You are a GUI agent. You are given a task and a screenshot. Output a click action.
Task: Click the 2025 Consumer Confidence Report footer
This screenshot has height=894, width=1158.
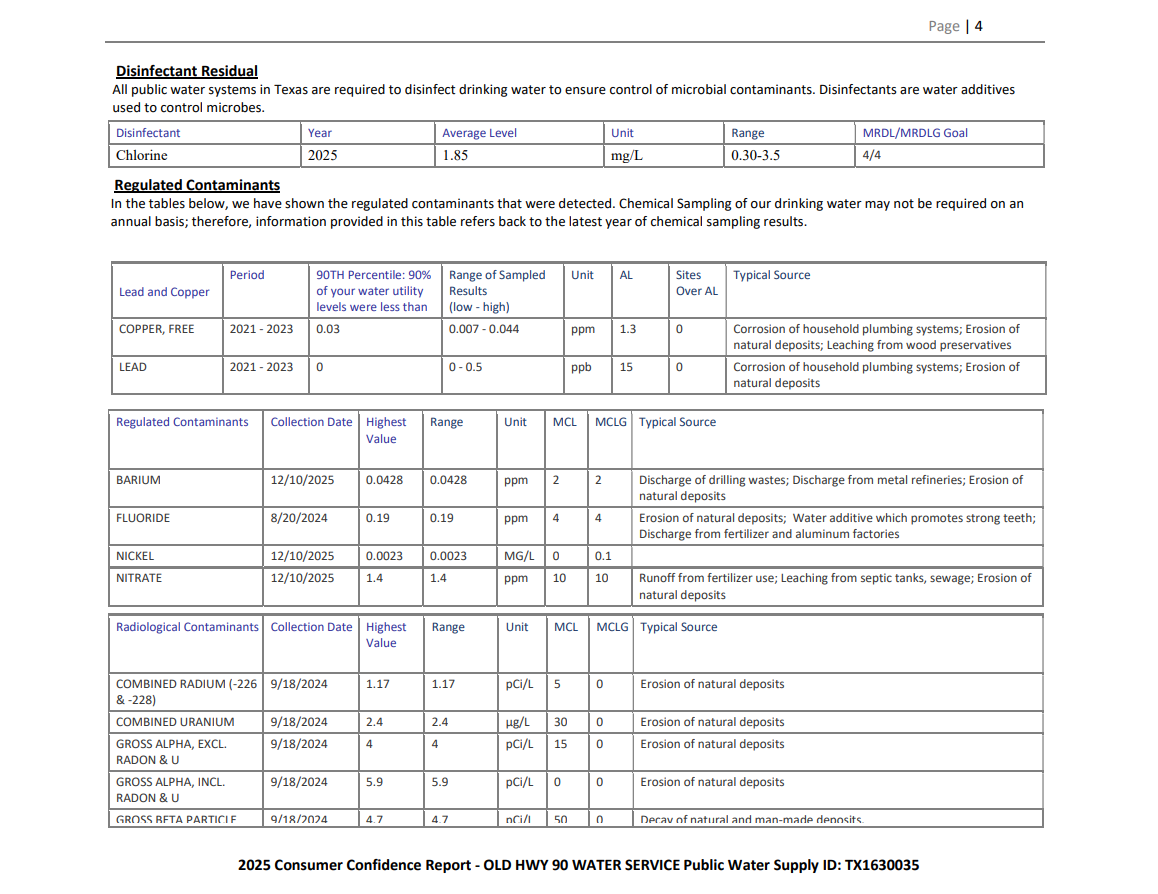578,865
